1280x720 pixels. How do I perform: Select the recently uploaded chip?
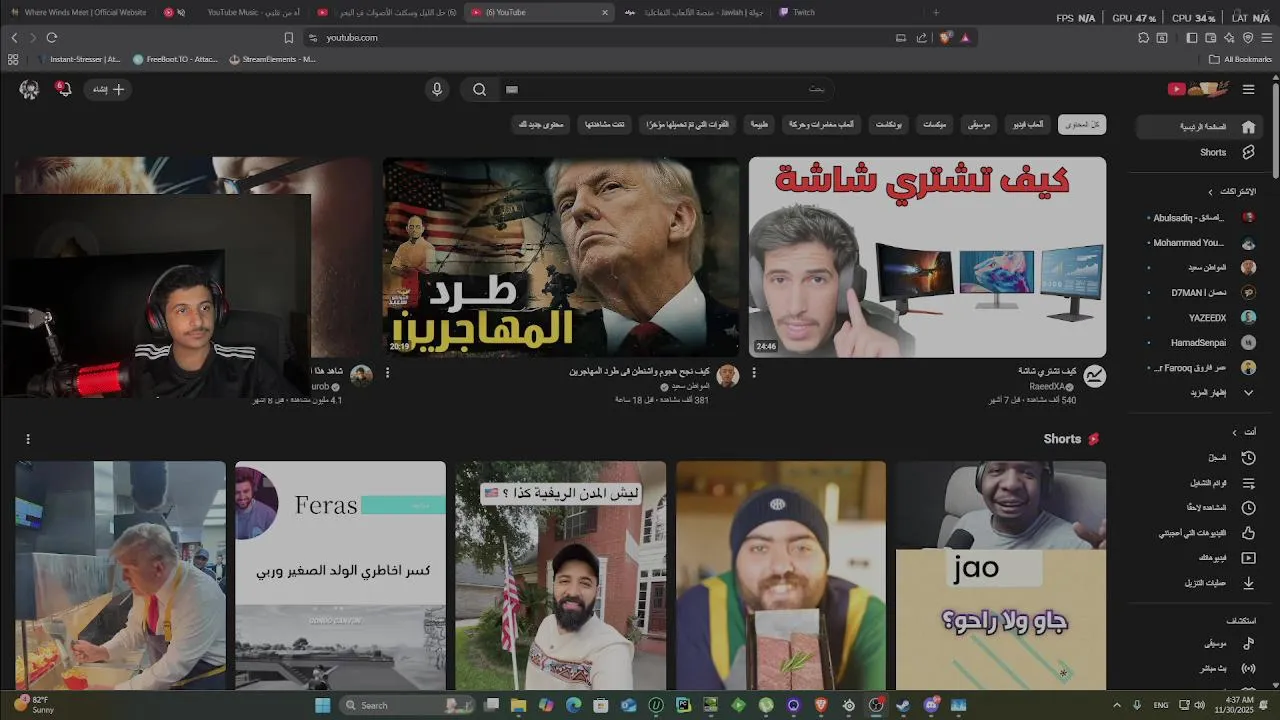click(687, 125)
